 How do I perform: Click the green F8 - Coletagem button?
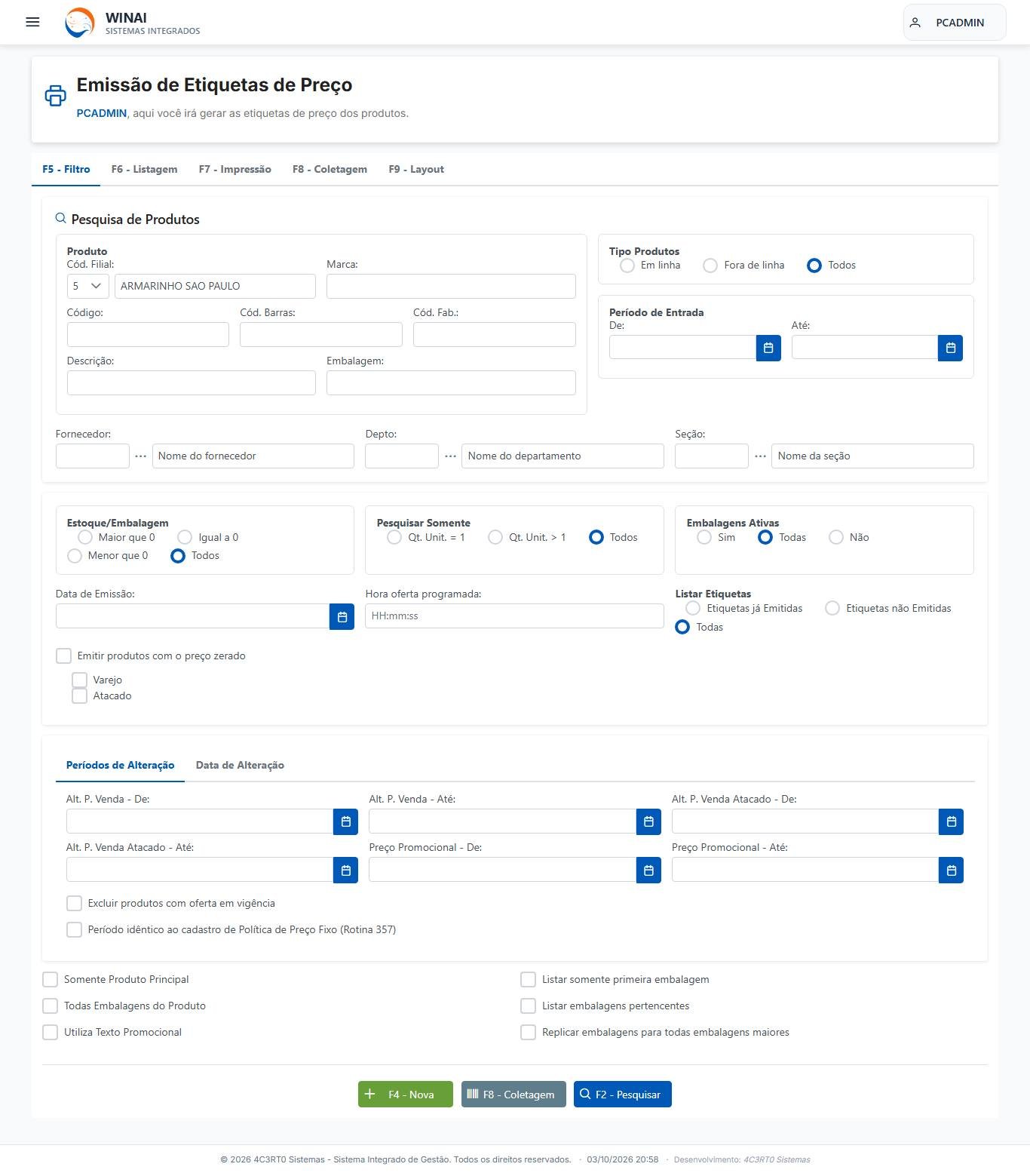click(513, 1095)
